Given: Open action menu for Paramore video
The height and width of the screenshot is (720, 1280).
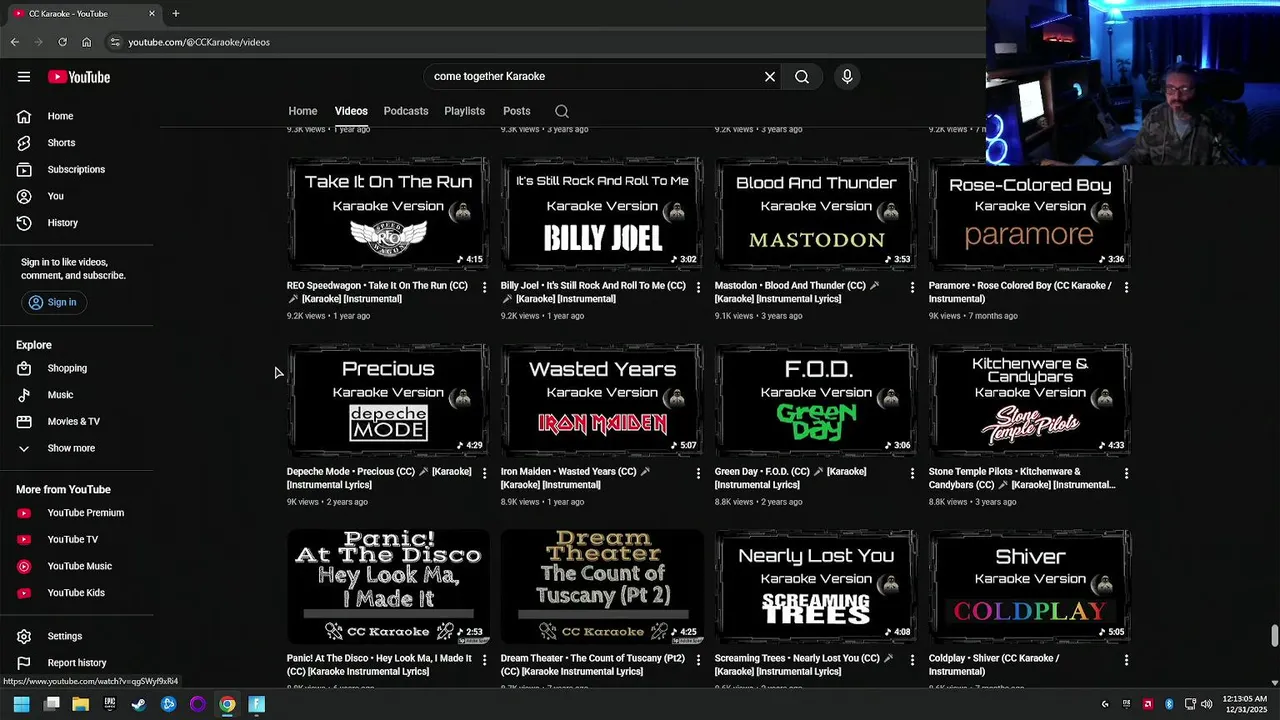Looking at the screenshot, I should coord(1126,287).
